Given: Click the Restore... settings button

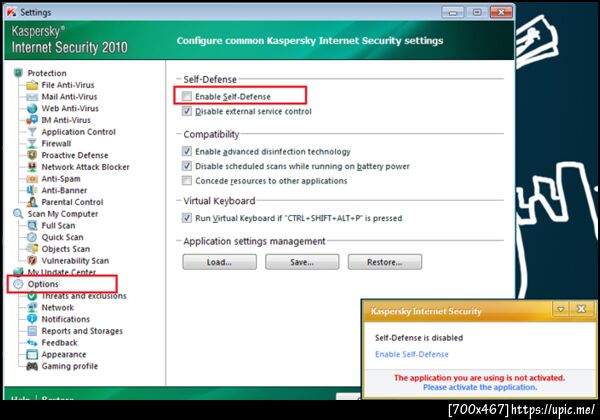Looking at the screenshot, I should [x=385, y=262].
